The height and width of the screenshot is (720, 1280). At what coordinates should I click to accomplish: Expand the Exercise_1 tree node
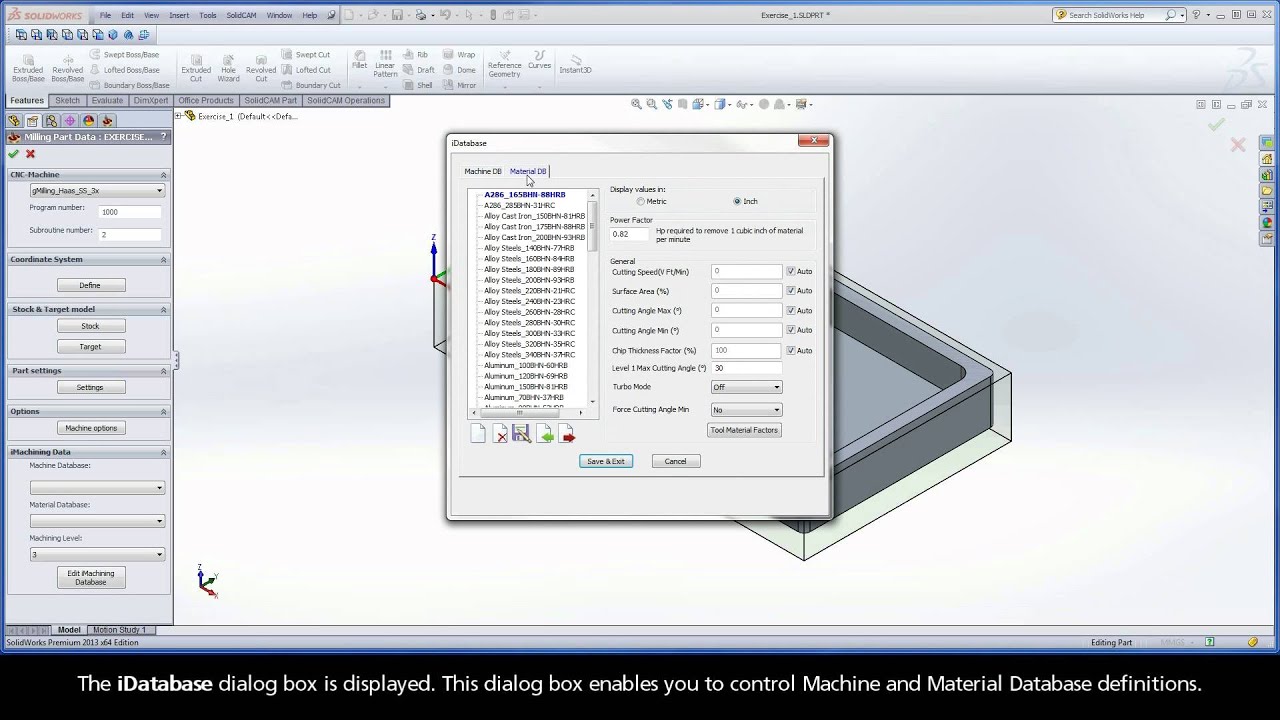179,116
